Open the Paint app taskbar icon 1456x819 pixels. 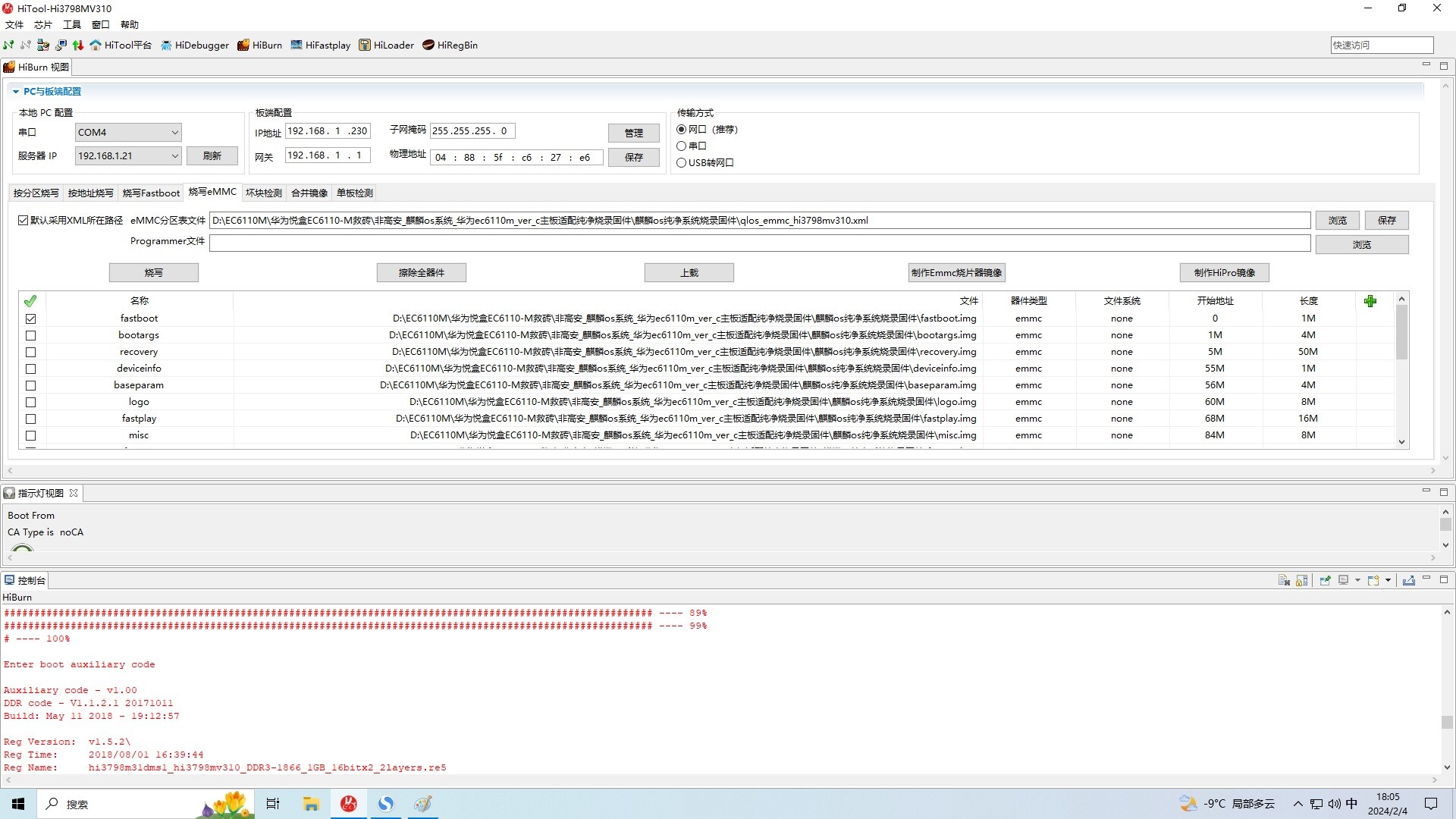tap(423, 804)
